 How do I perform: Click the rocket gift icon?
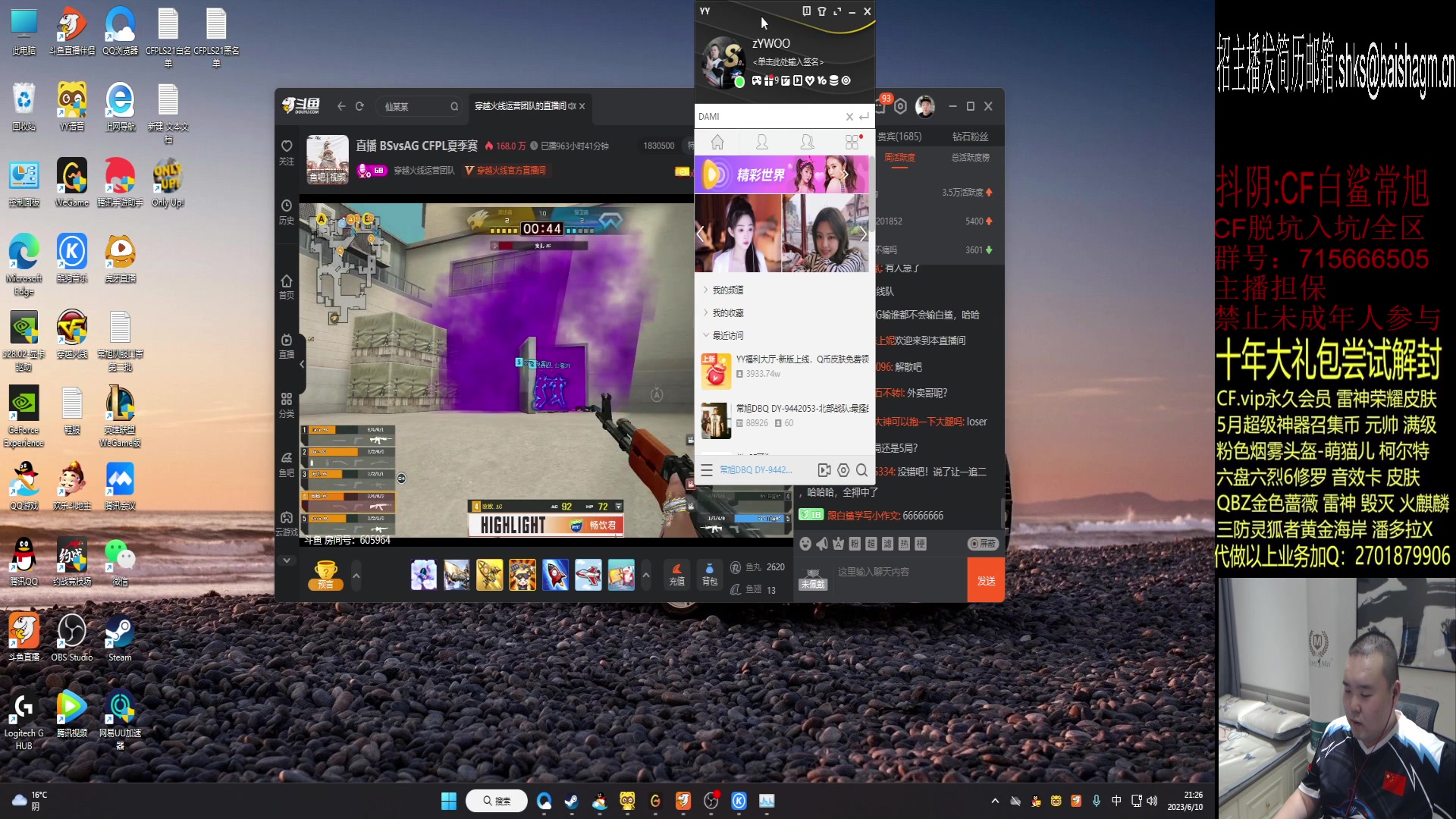tap(555, 575)
